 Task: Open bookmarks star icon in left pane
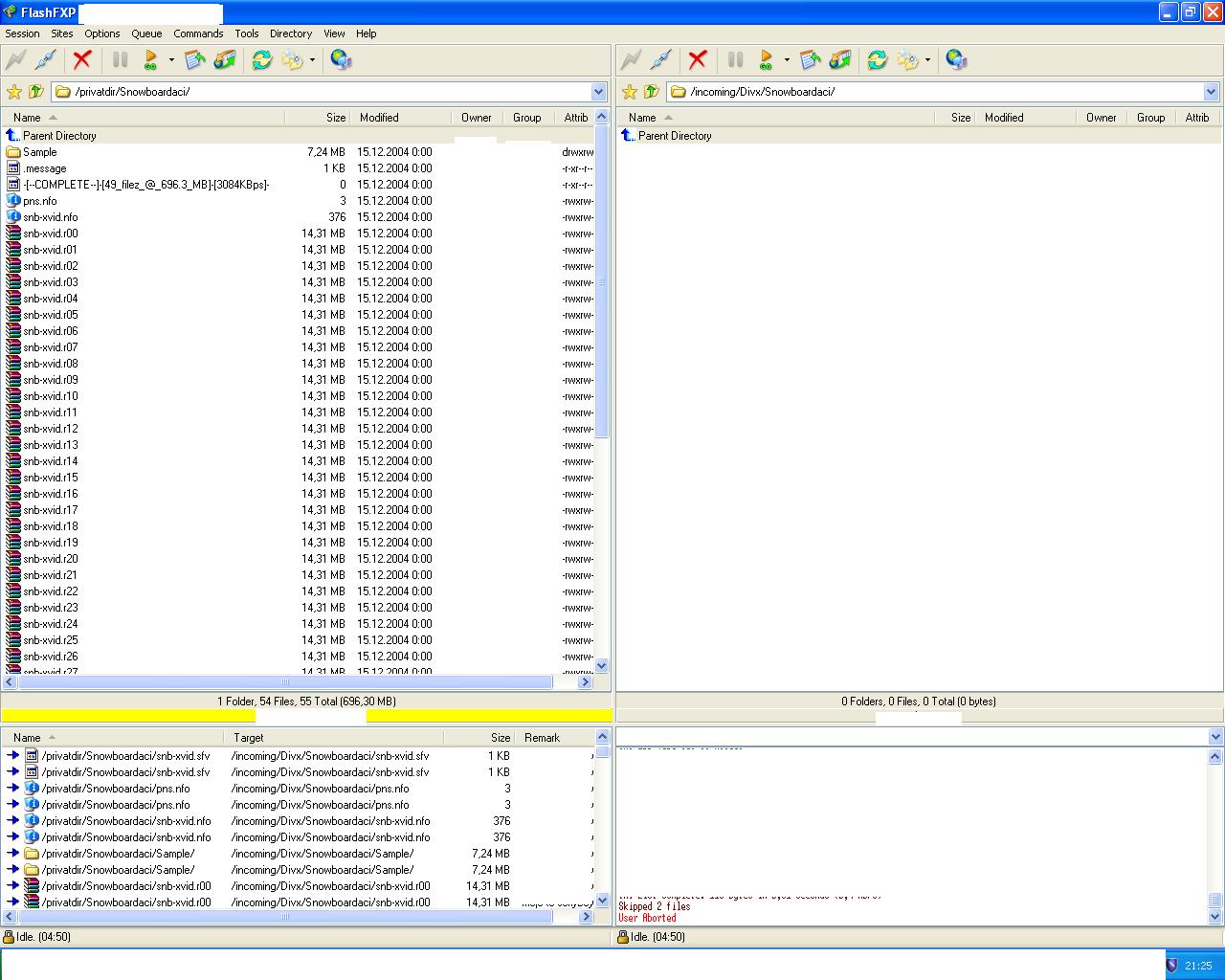click(x=14, y=92)
